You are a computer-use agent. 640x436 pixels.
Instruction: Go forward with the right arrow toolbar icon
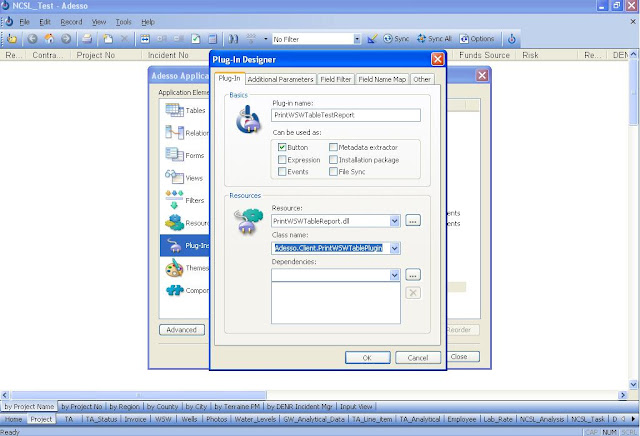pyautogui.click(x=66, y=39)
